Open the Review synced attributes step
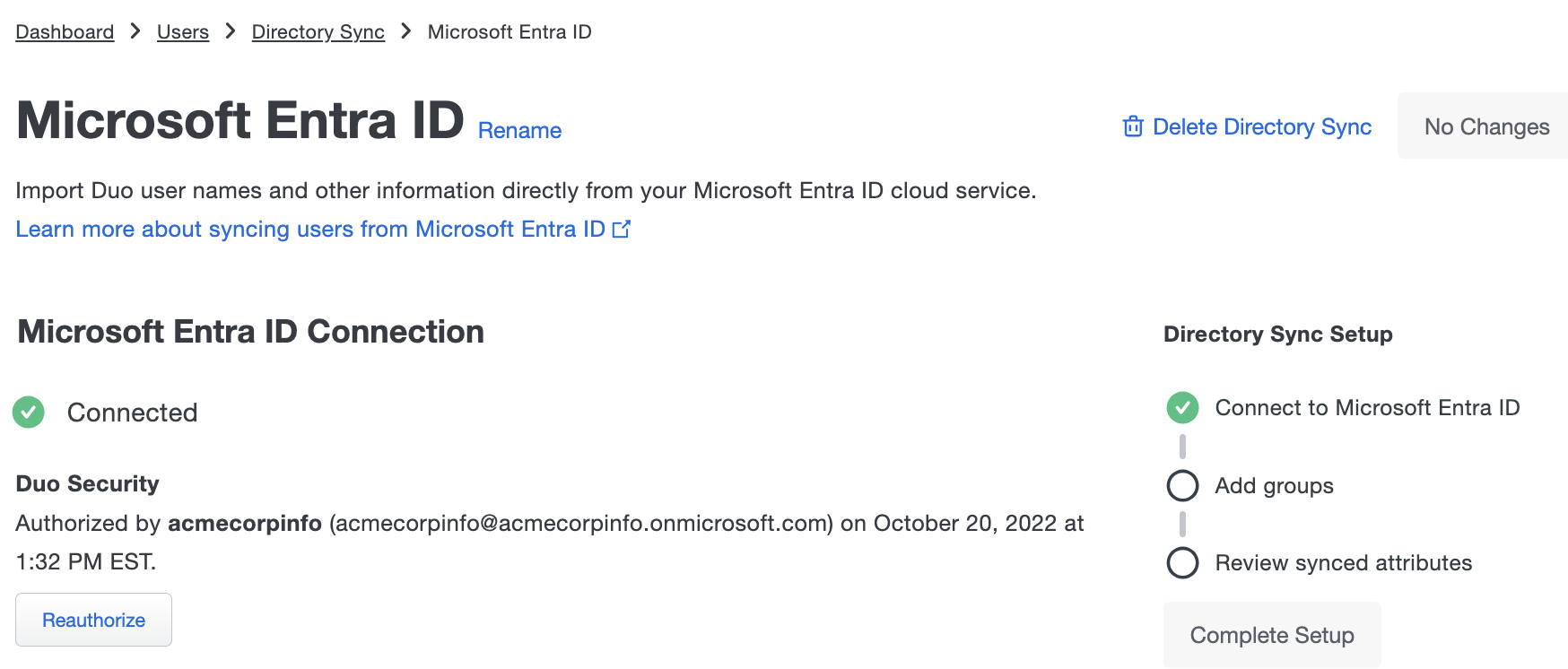Image resolution: width=1568 pixels, height=669 pixels. (1343, 563)
